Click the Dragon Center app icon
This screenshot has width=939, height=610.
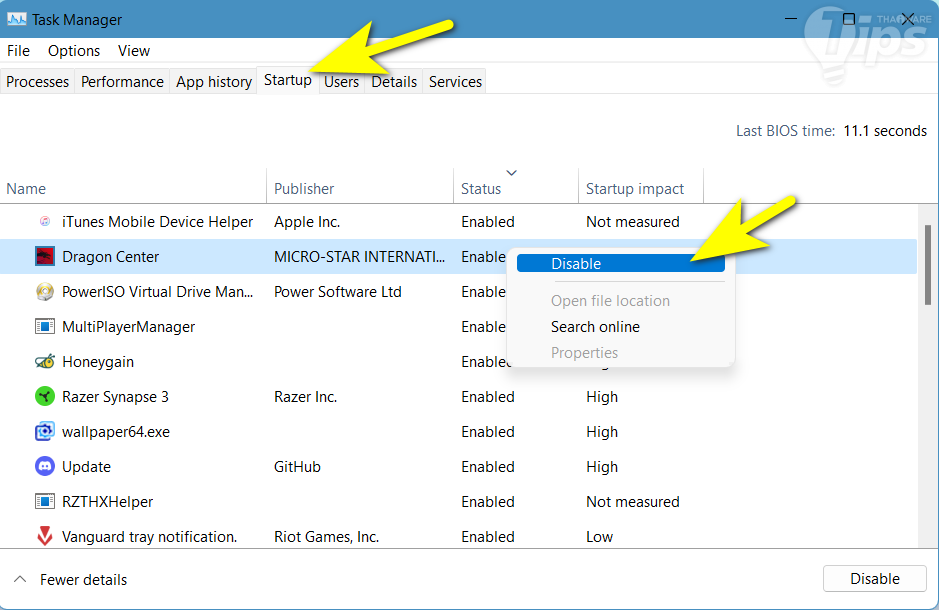(44, 257)
